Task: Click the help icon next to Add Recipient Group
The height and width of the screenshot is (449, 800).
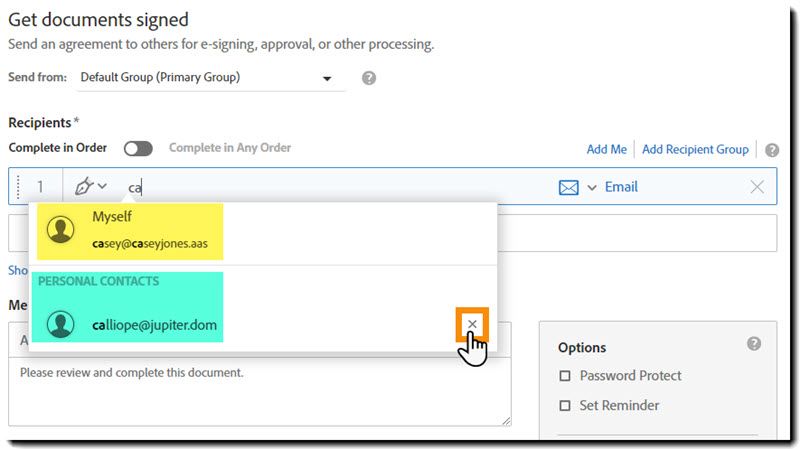Action: point(772,150)
